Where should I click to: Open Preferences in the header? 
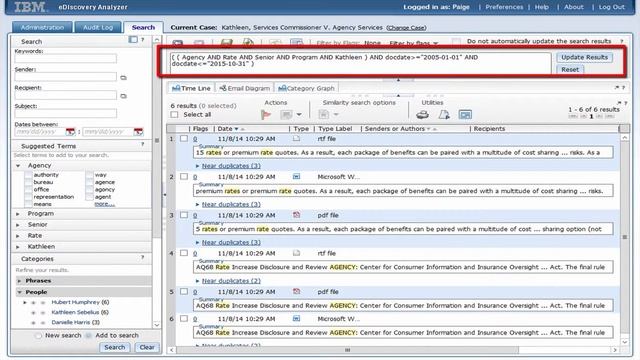(504, 7)
